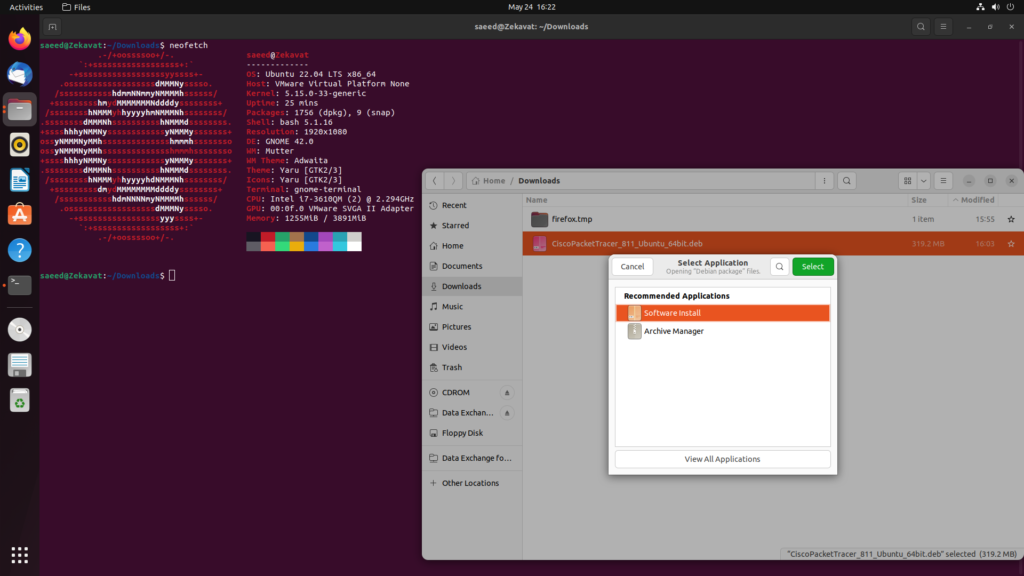Click the Help question mark dock icon
The width and height of the screenshot is (1024, 576).
point(20,249)
